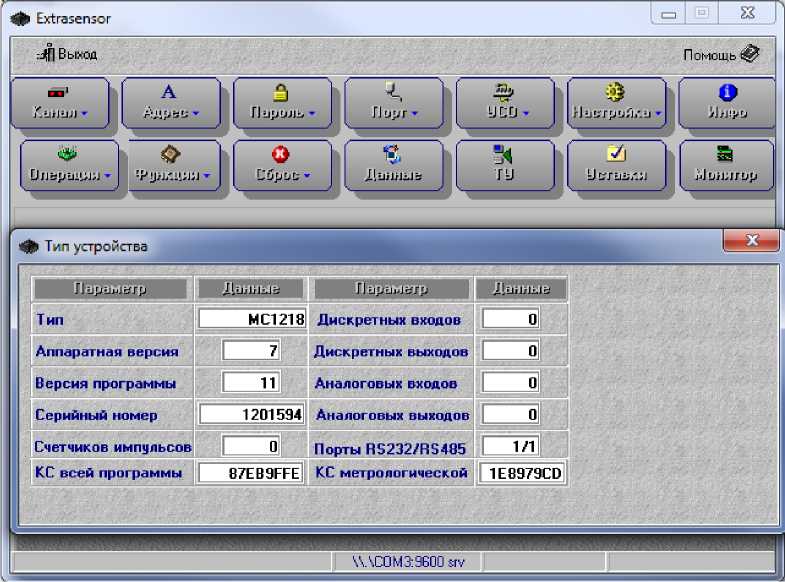Expand the Адрес dropdown arrow
785x582 pixels.
[195, 114]
